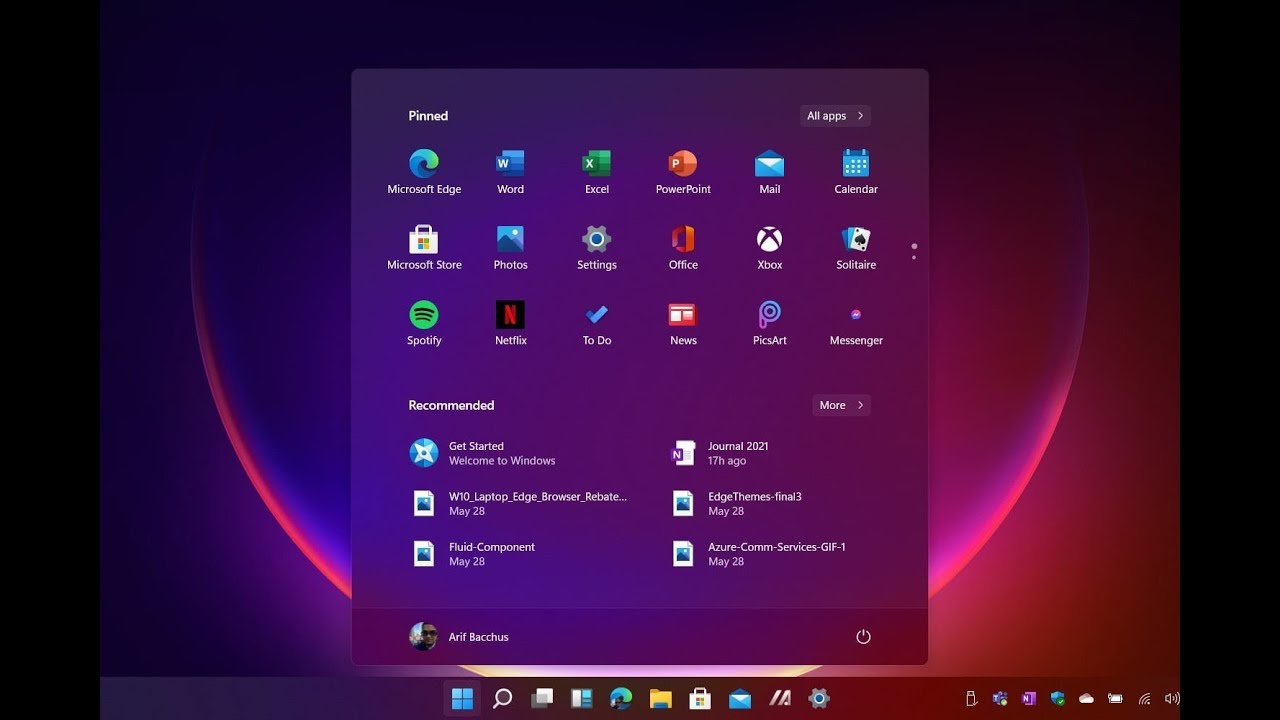Click the All apps button
The image size is (1280, 720).
[x=835, y=116]
